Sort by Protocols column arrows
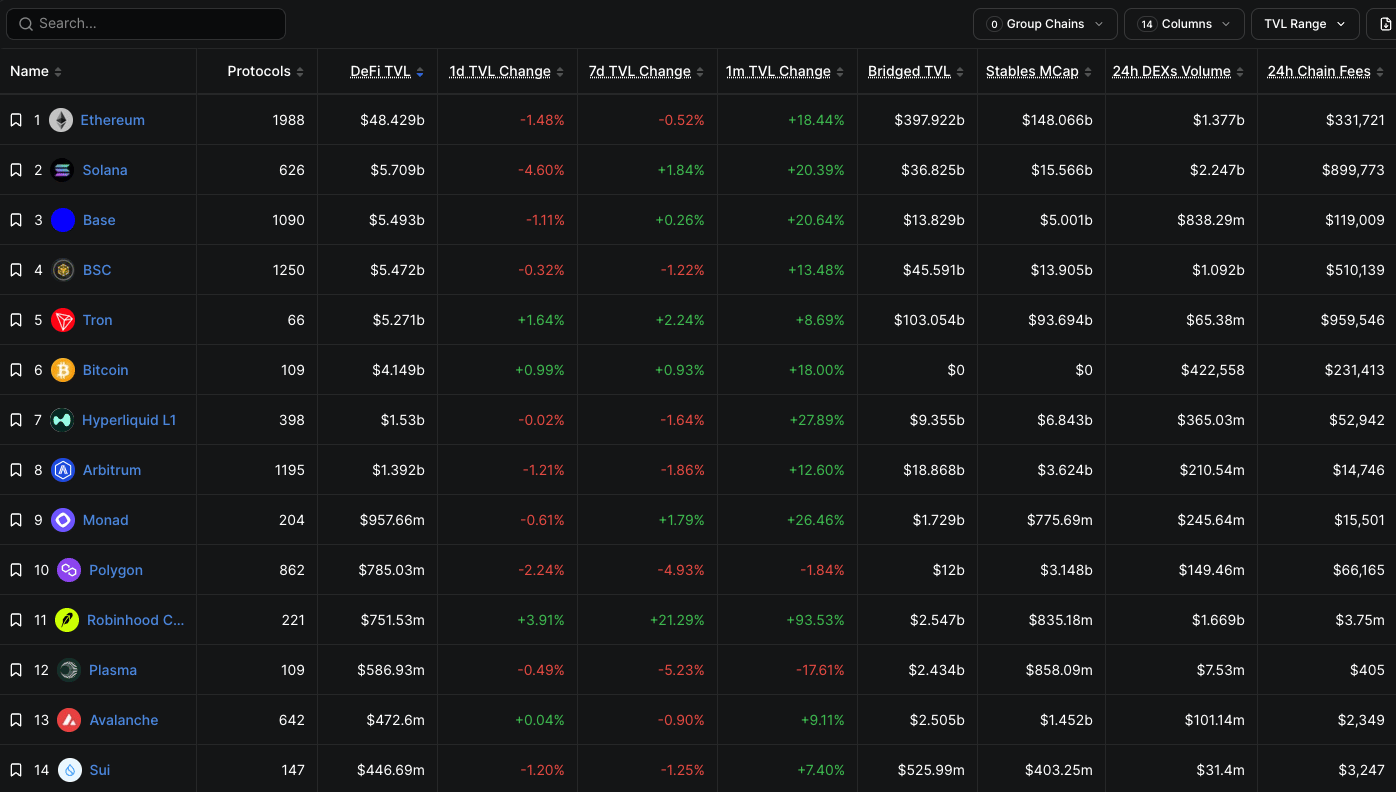This screenshot has width=1396, height=792. tap(300, 72)
